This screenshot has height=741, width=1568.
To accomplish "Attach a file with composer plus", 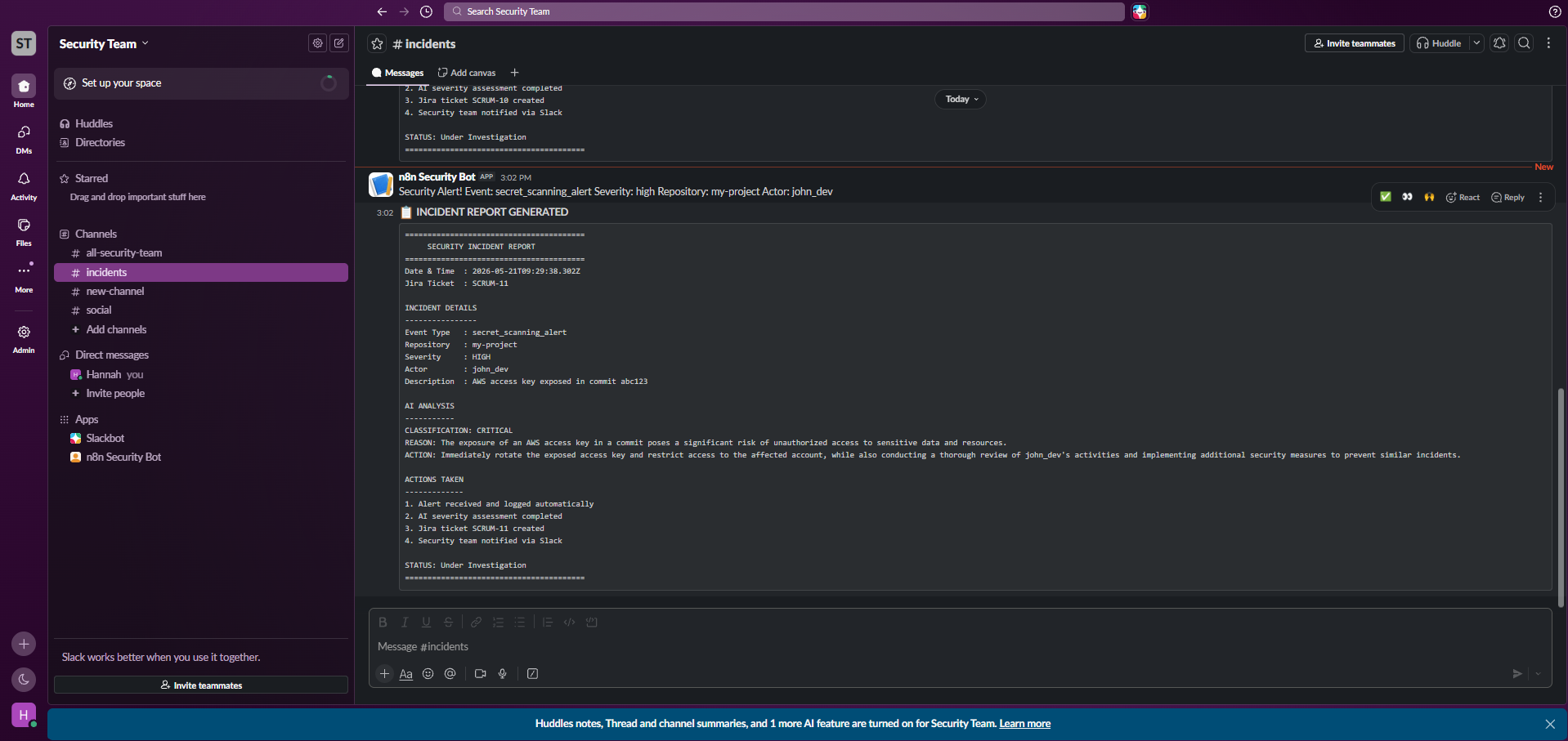I will [384, 673].
